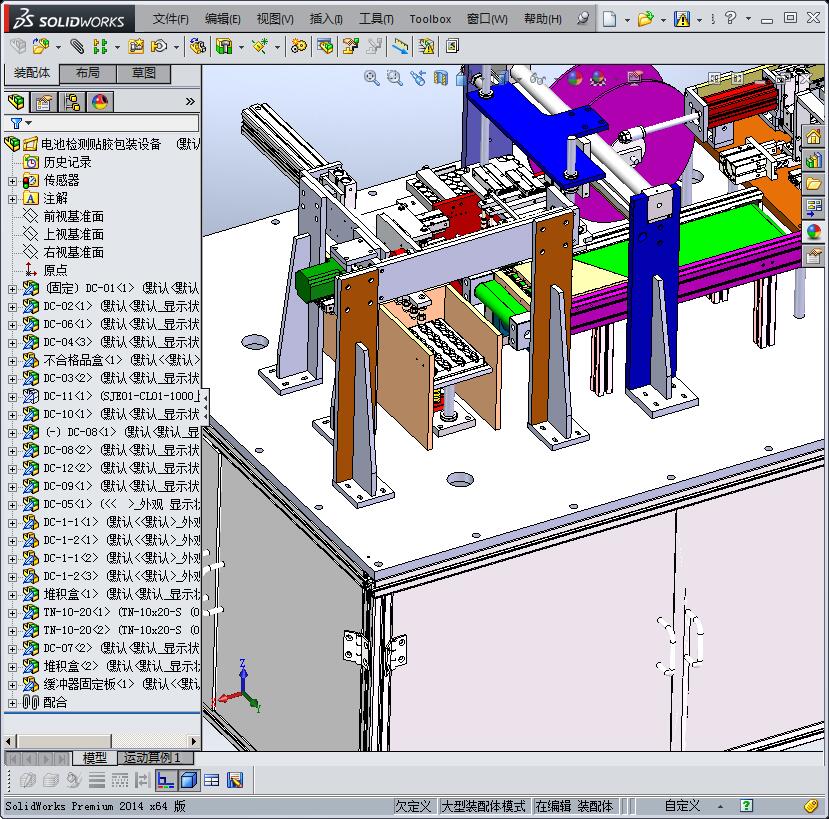Expand the DC-11<1> component node
This screenshot has height=819, width=829.
click(12, 397)
